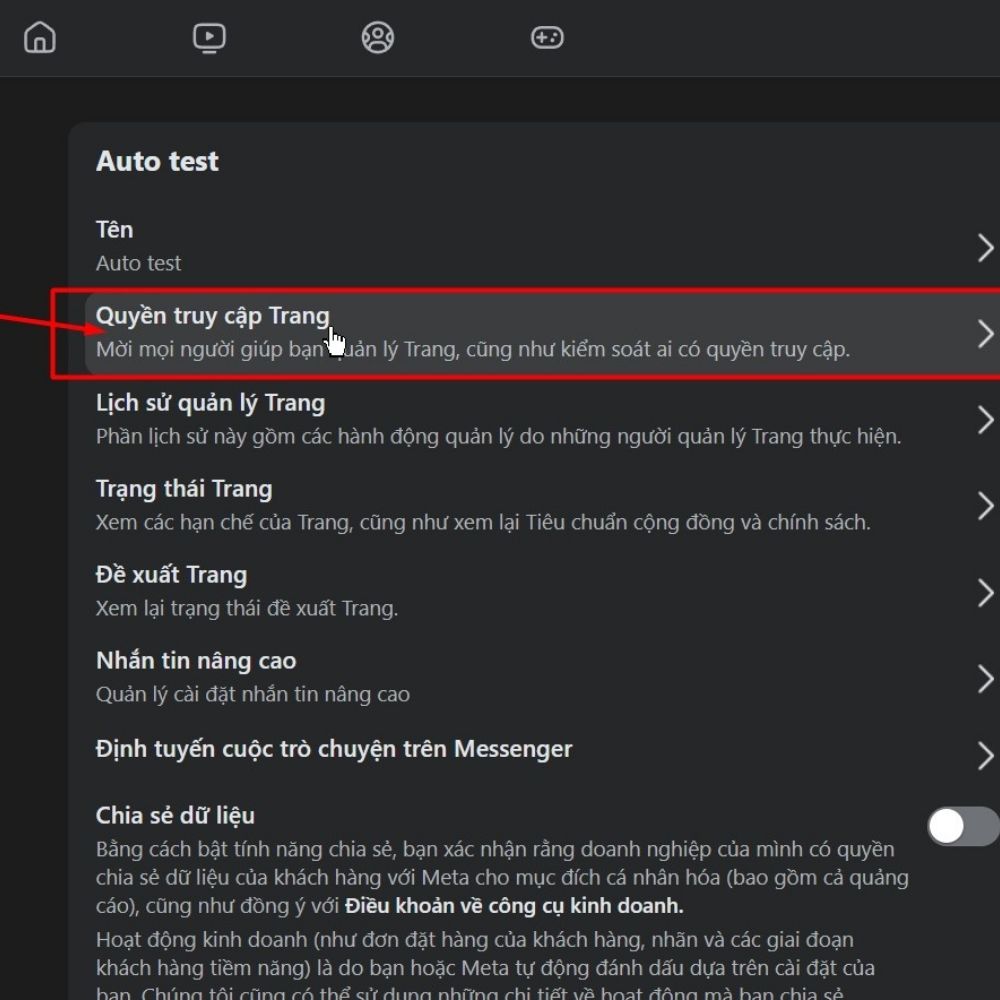Click chevron arrow beside Tên row
The width and height of the screenshot is (1000, 1000).
click(x=985, y=247)
